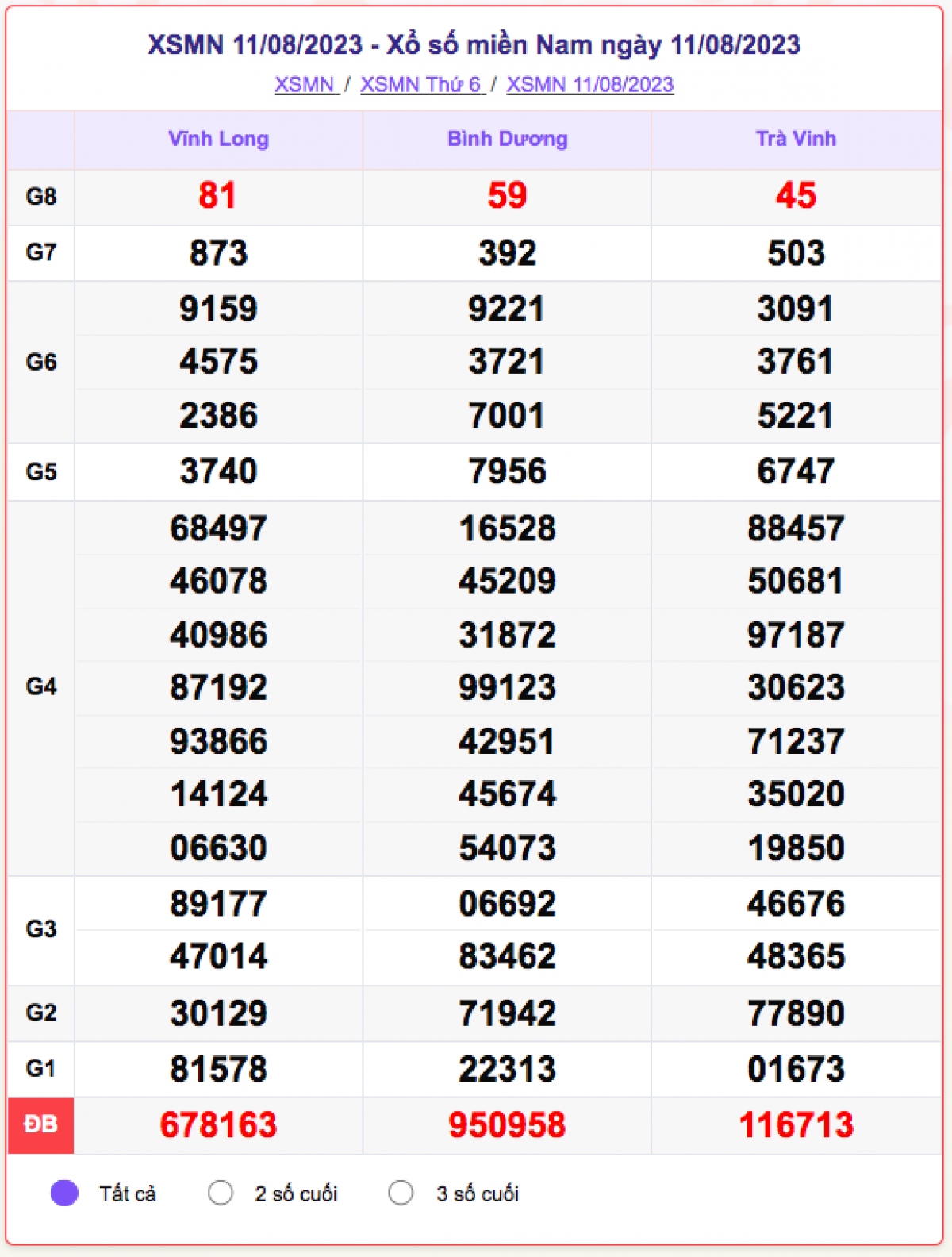
Task: Click G4 number 87192
Action: point(218,687)
